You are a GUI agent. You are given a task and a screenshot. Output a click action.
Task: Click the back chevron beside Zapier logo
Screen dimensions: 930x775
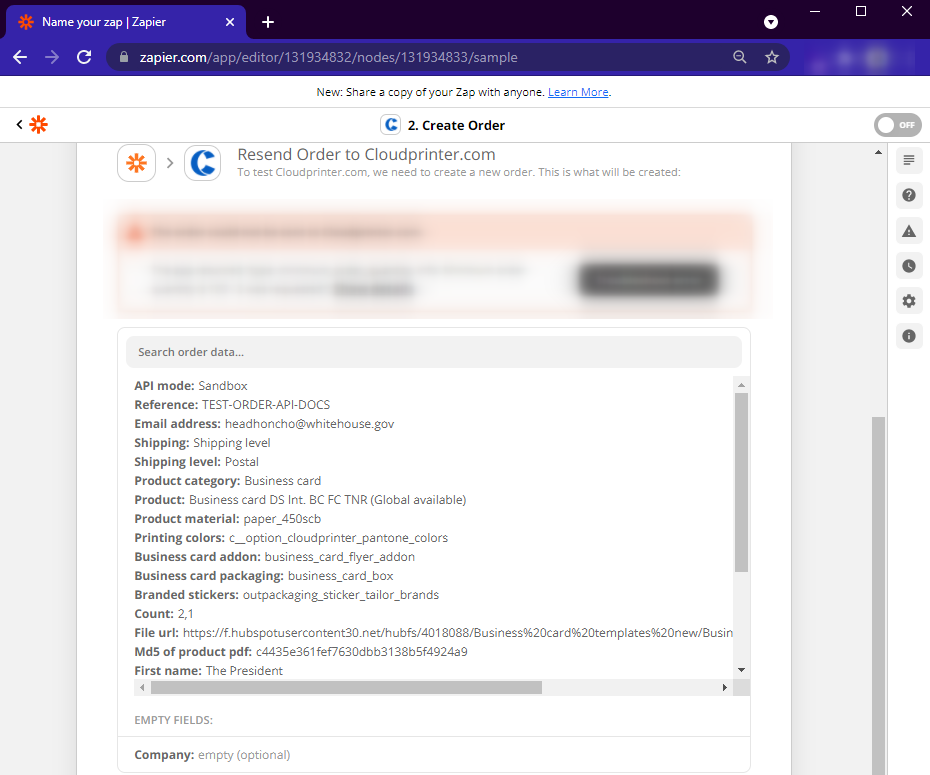pyautogui.click(x=20, y=124)
